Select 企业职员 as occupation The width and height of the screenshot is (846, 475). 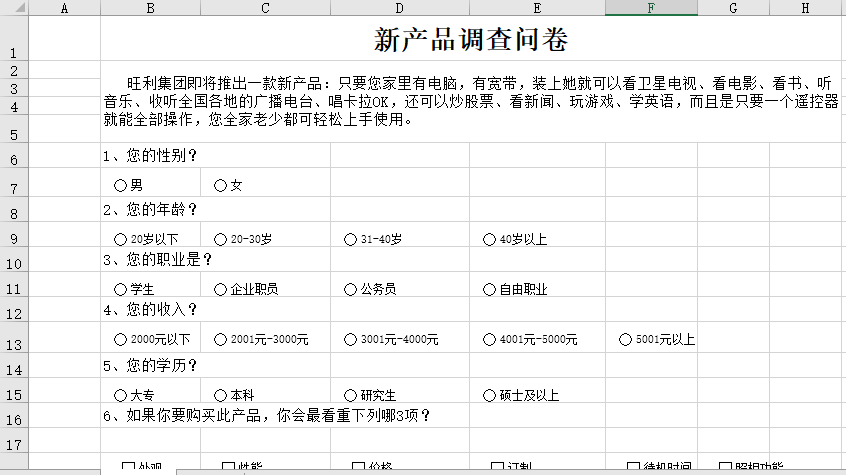220,289
